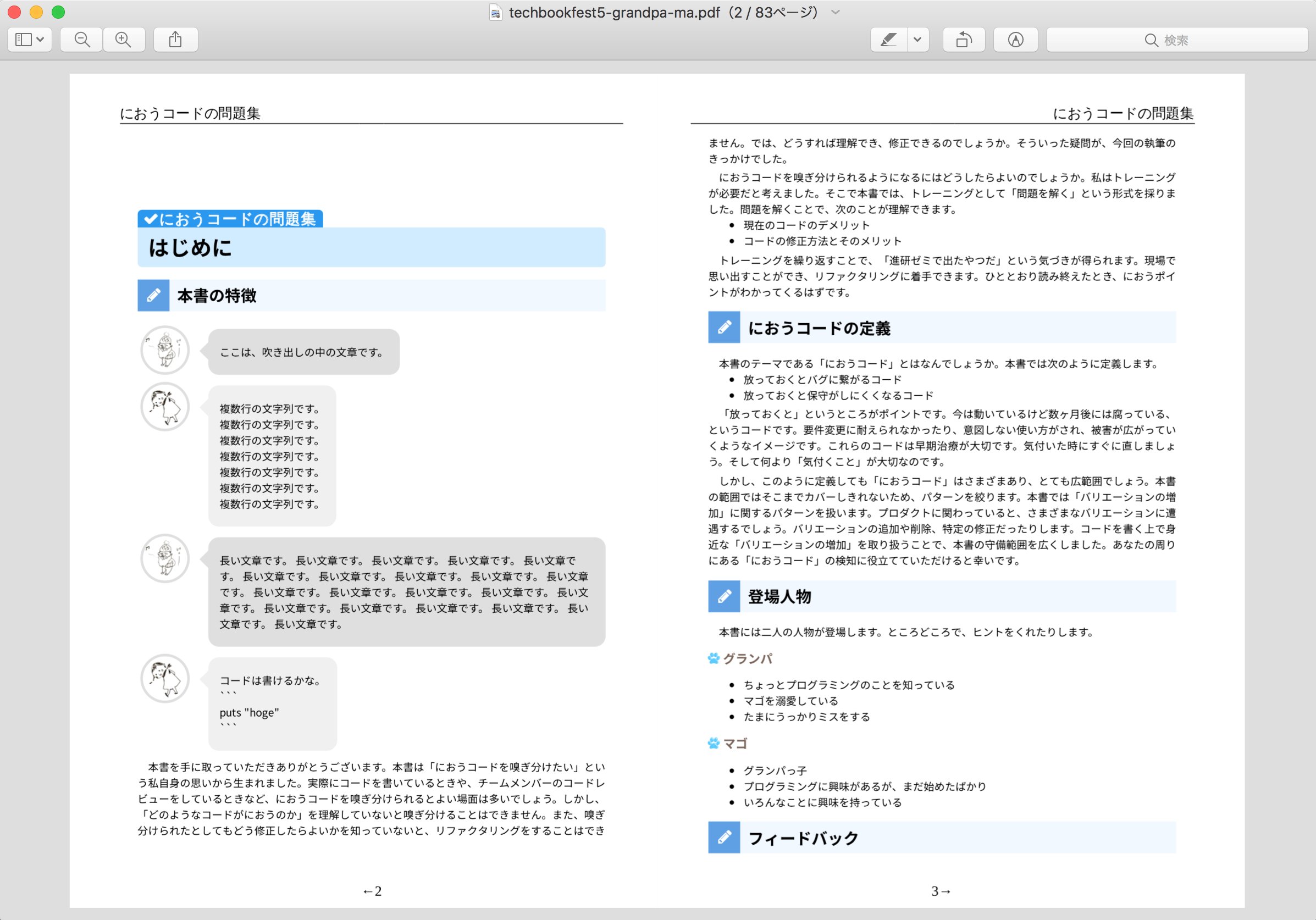Expand the document title dropdown chevron
The image size is (1316, 920).
click(x=835, y=12)
